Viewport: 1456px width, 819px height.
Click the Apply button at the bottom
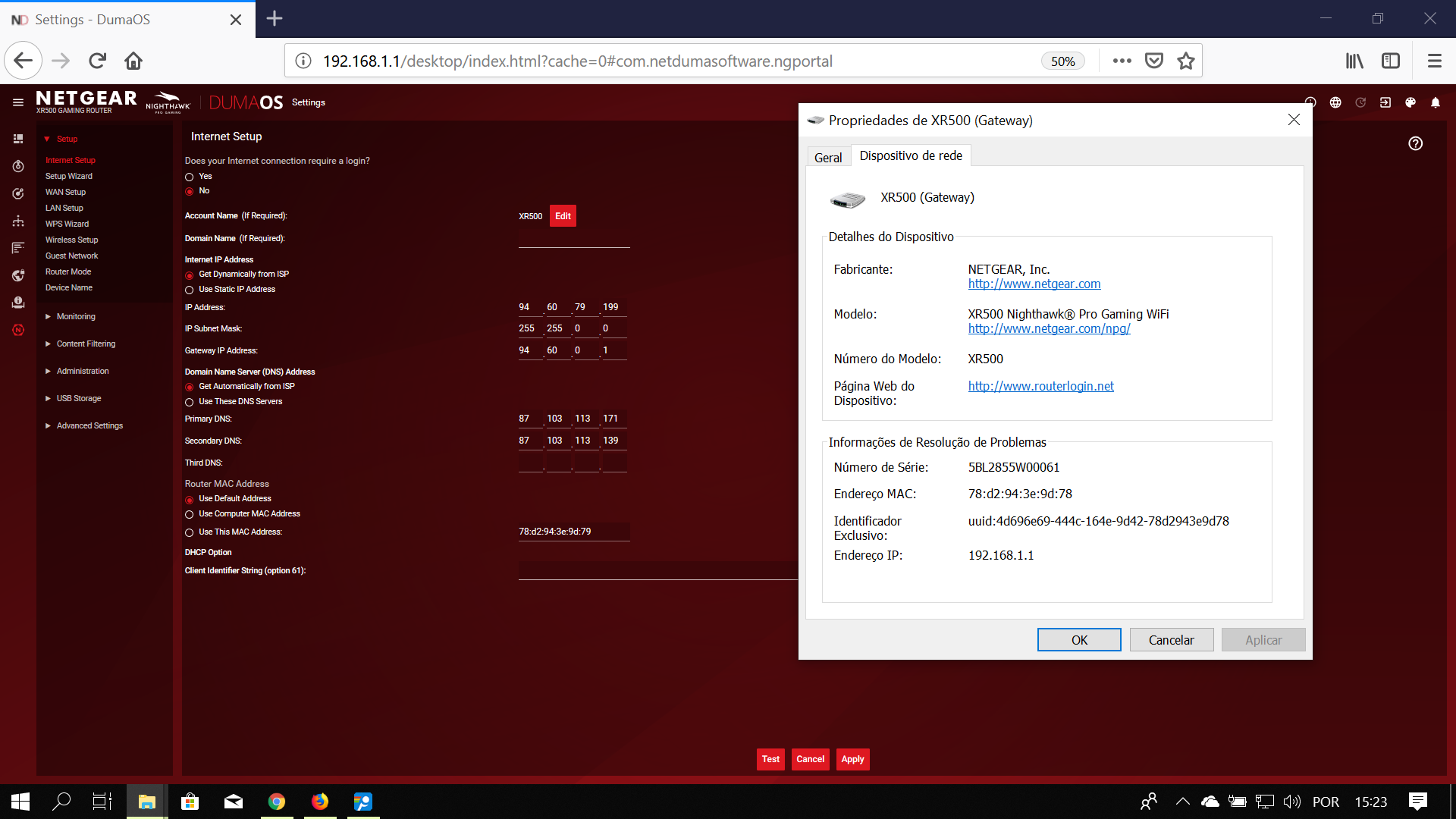tap(852, 759)
